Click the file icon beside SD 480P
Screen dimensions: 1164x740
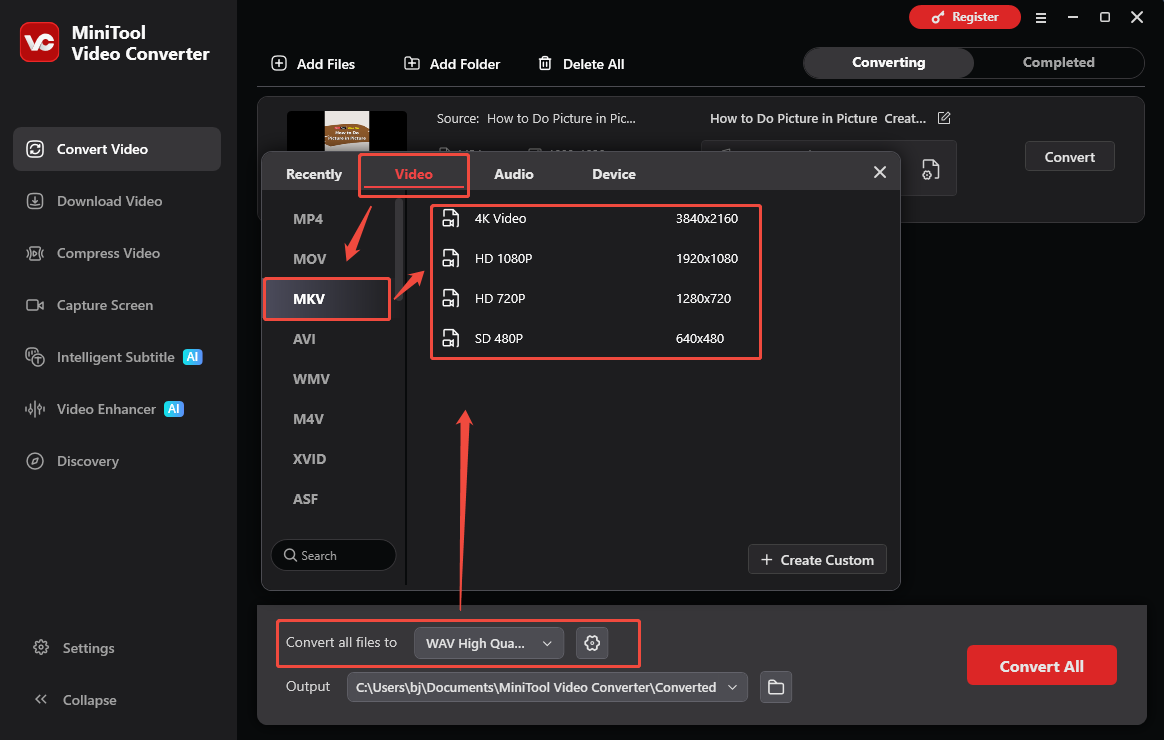(451, 339)
